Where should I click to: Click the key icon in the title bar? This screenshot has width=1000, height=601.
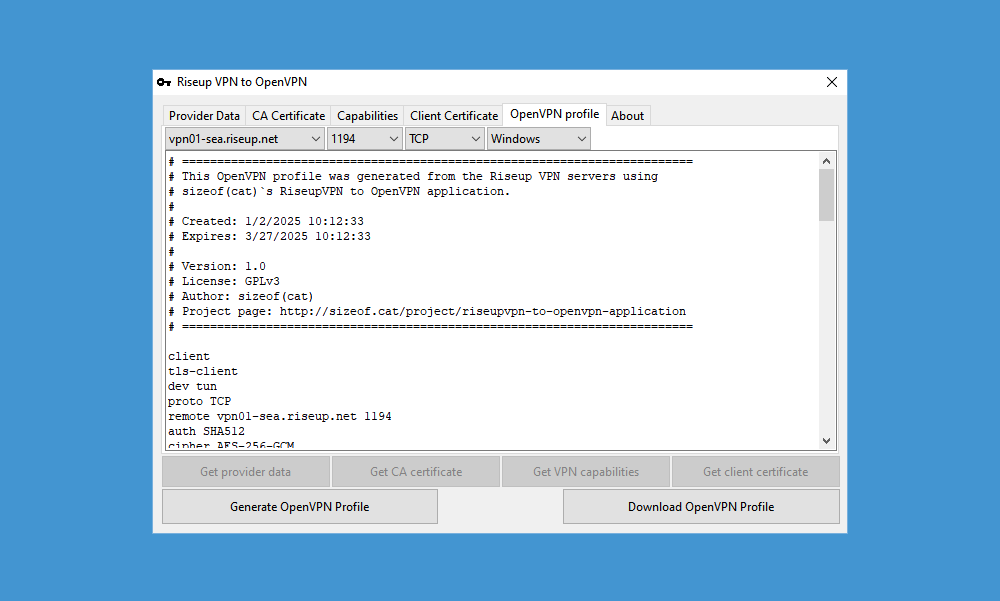click(x=164, y=82)
